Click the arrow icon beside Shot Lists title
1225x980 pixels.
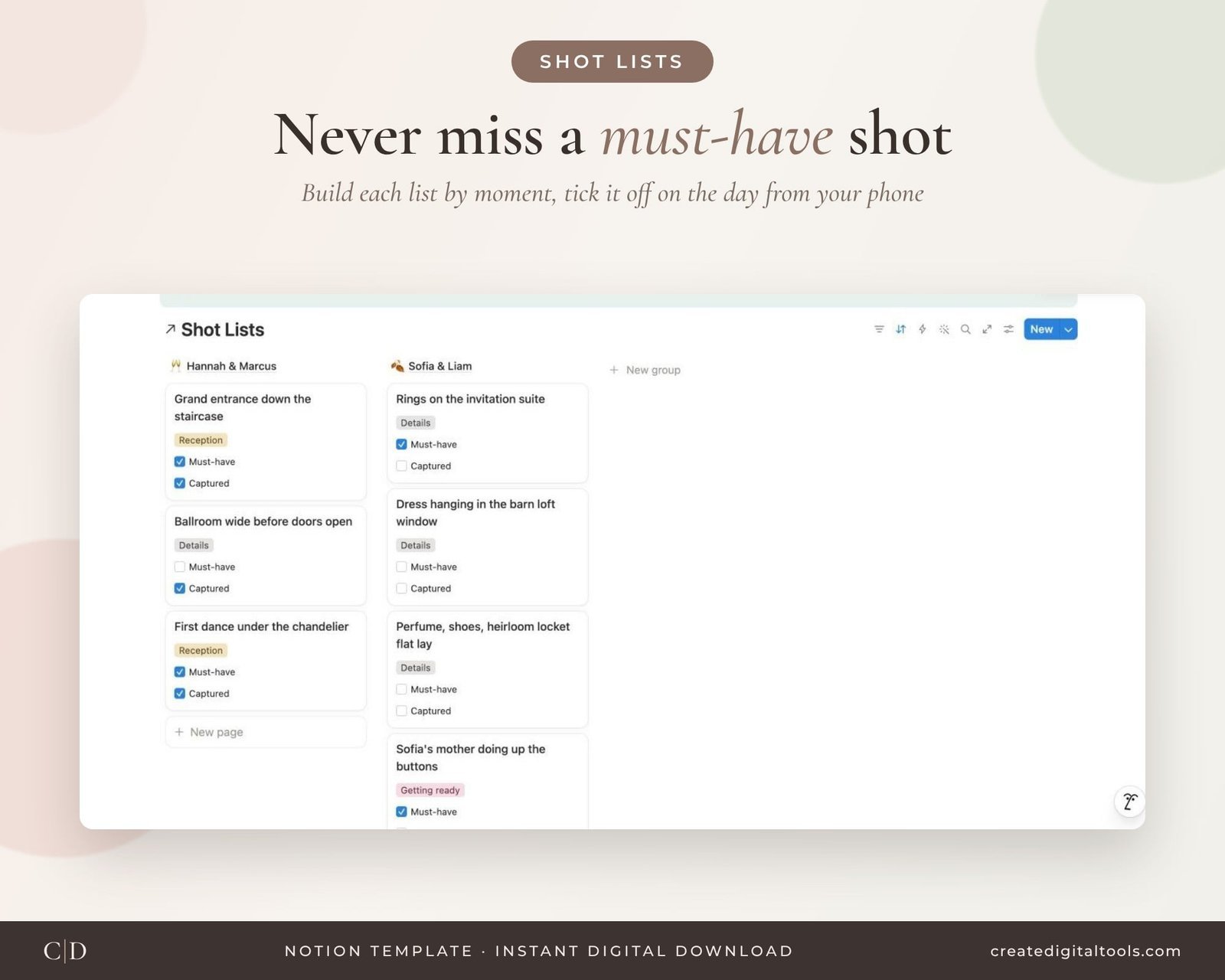point(170,329)
